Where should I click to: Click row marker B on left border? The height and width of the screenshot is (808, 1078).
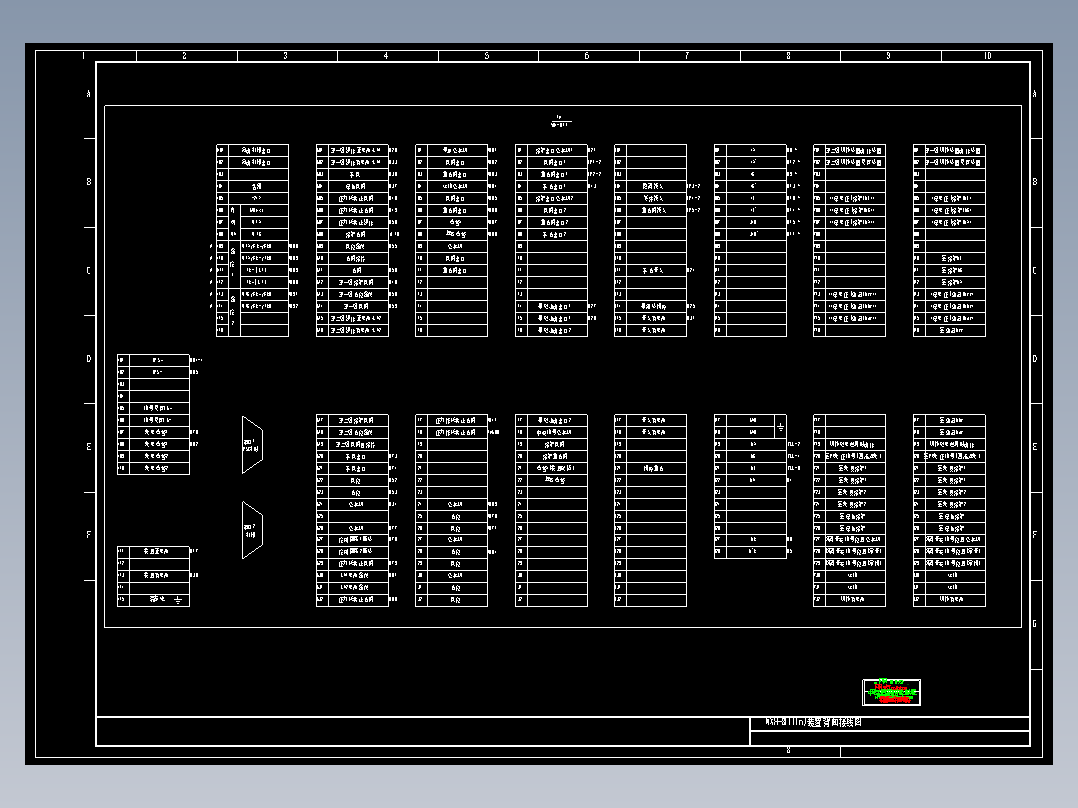click(89, 182)
